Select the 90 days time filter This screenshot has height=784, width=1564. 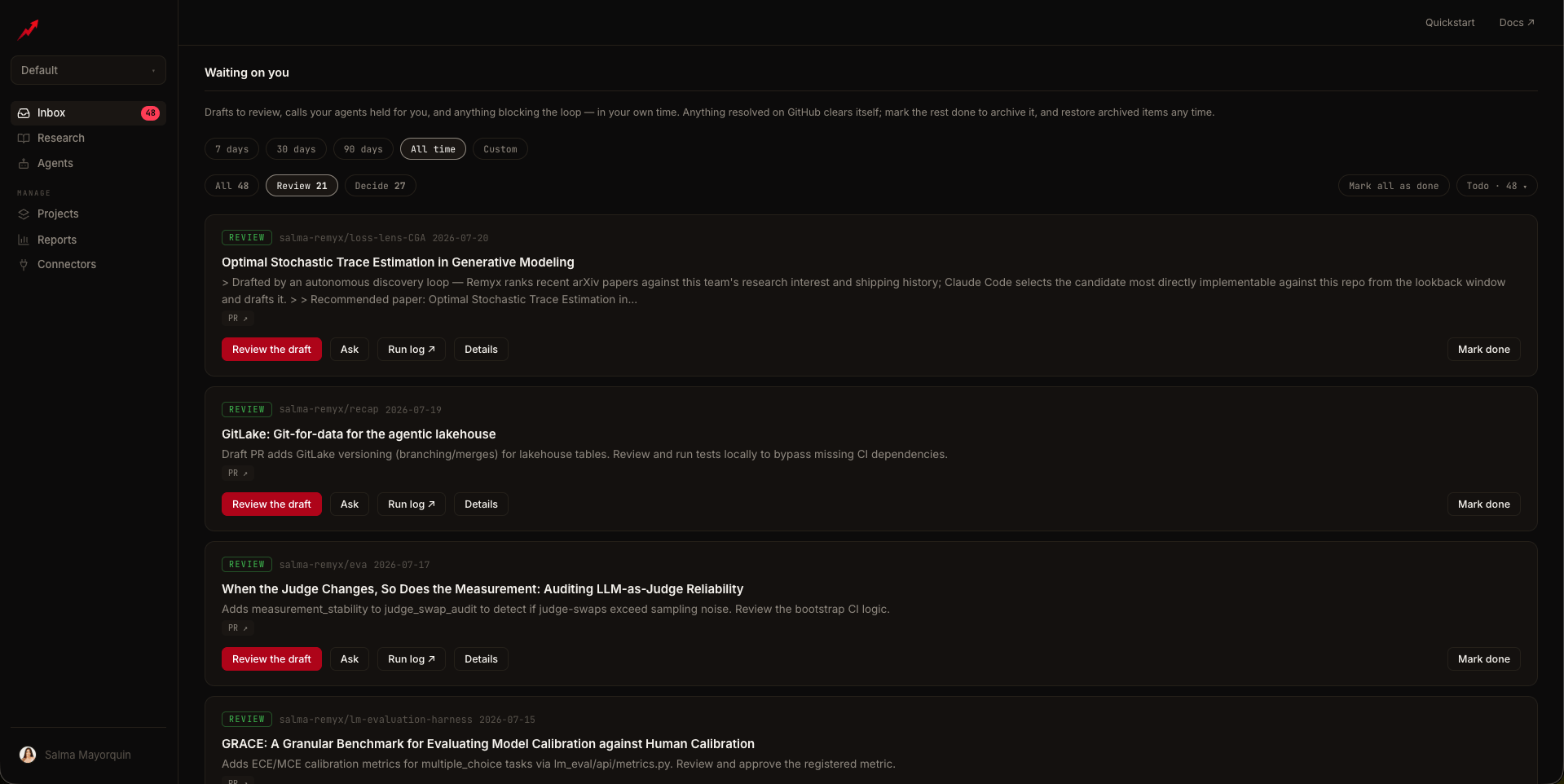click(363, 149)
